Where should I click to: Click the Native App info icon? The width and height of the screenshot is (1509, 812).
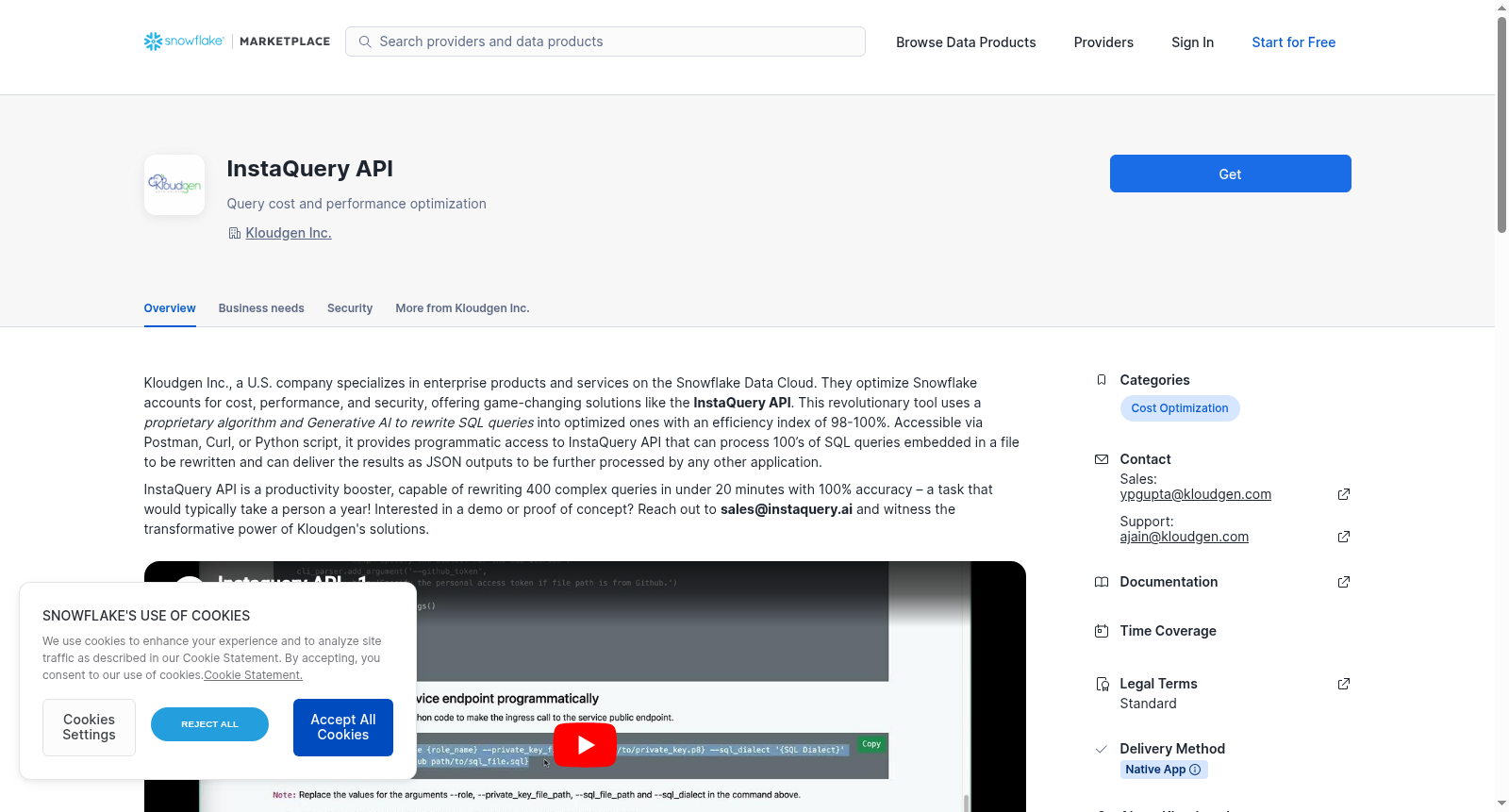(1195, 770)
